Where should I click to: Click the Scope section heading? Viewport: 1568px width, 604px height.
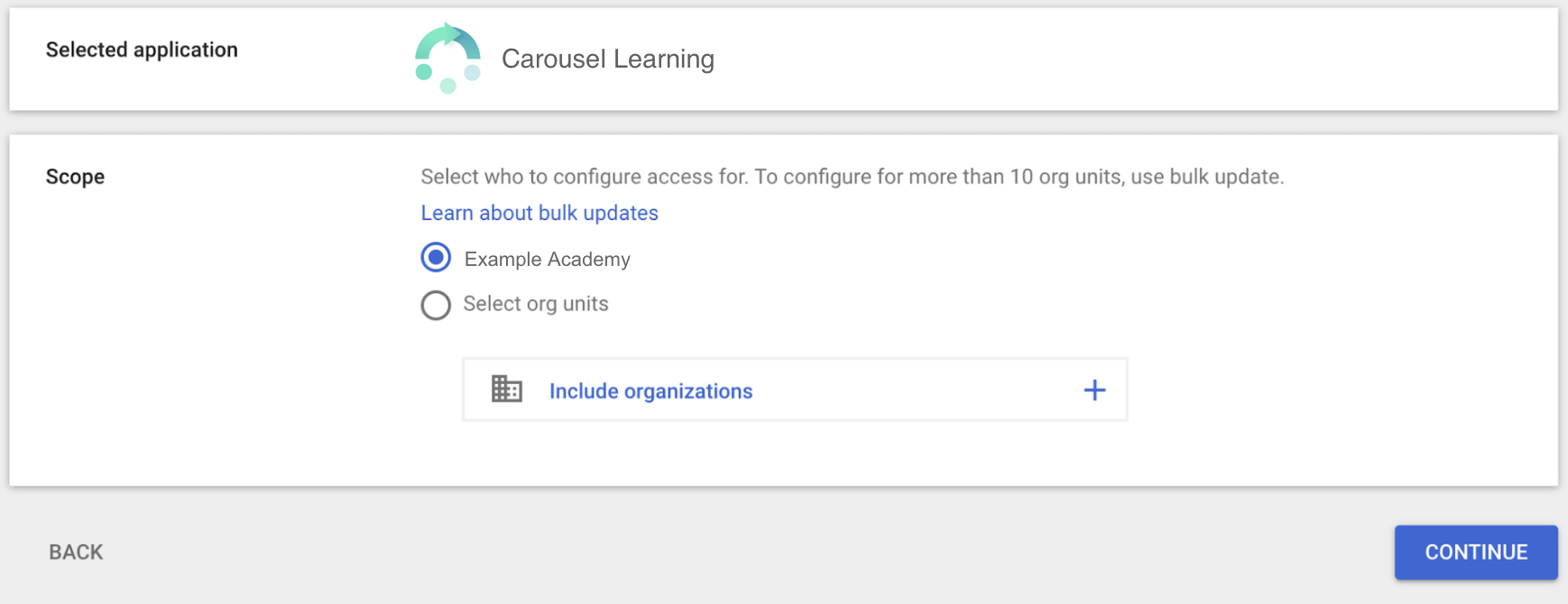(x=75, y=178)
